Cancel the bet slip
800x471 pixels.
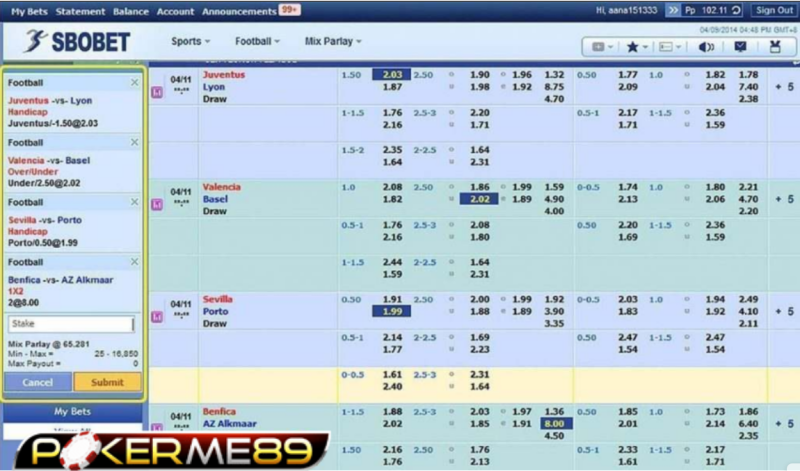tap(38, 382)
